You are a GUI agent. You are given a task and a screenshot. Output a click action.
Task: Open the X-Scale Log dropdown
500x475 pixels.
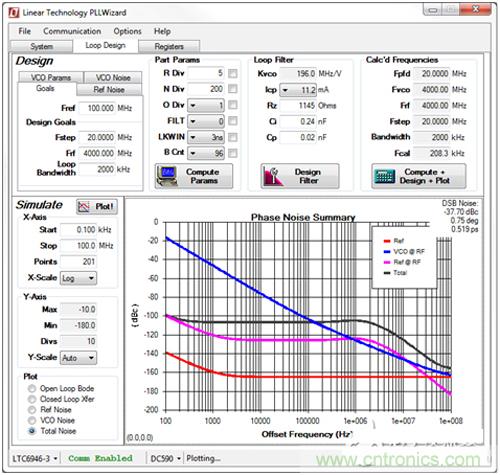pyautogui.click(x=78, y=278)
